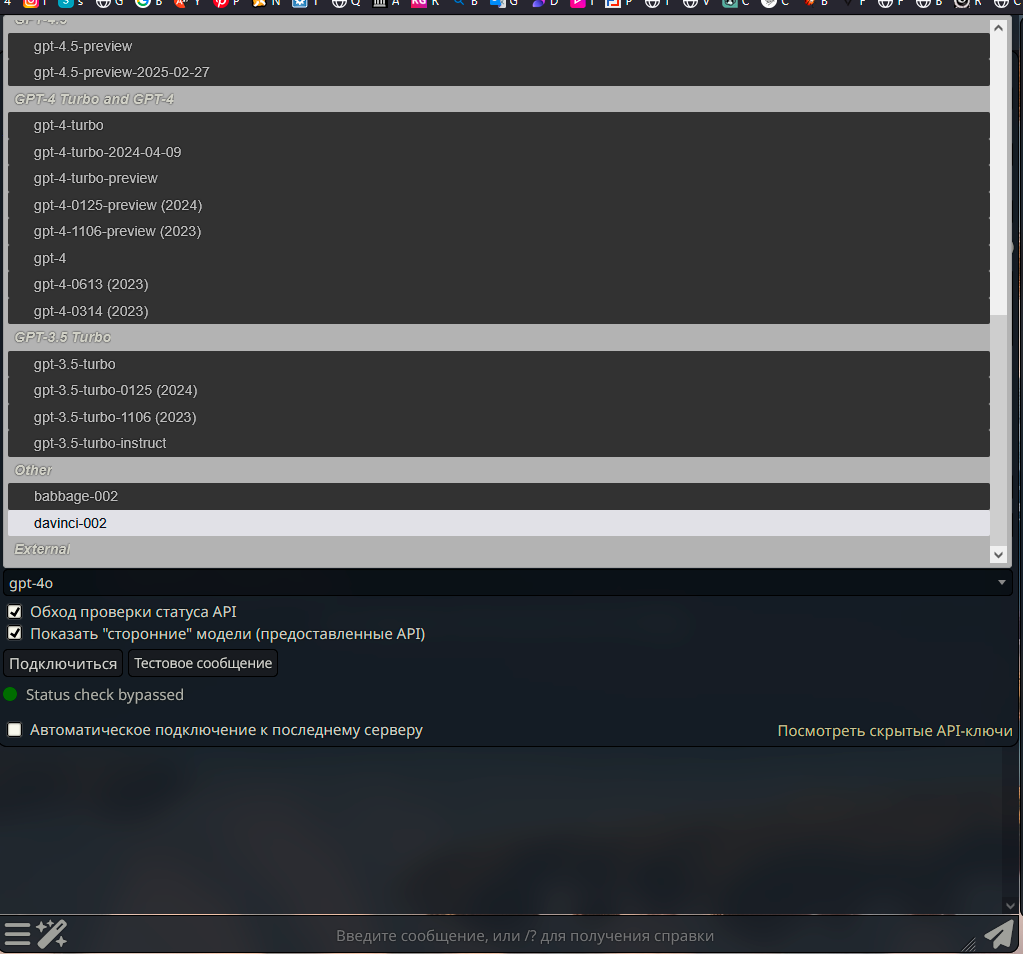Select gpt-4.5-preview from the list
The width and height of the screenshot is (1023, 954).
(x=498, y=46)
